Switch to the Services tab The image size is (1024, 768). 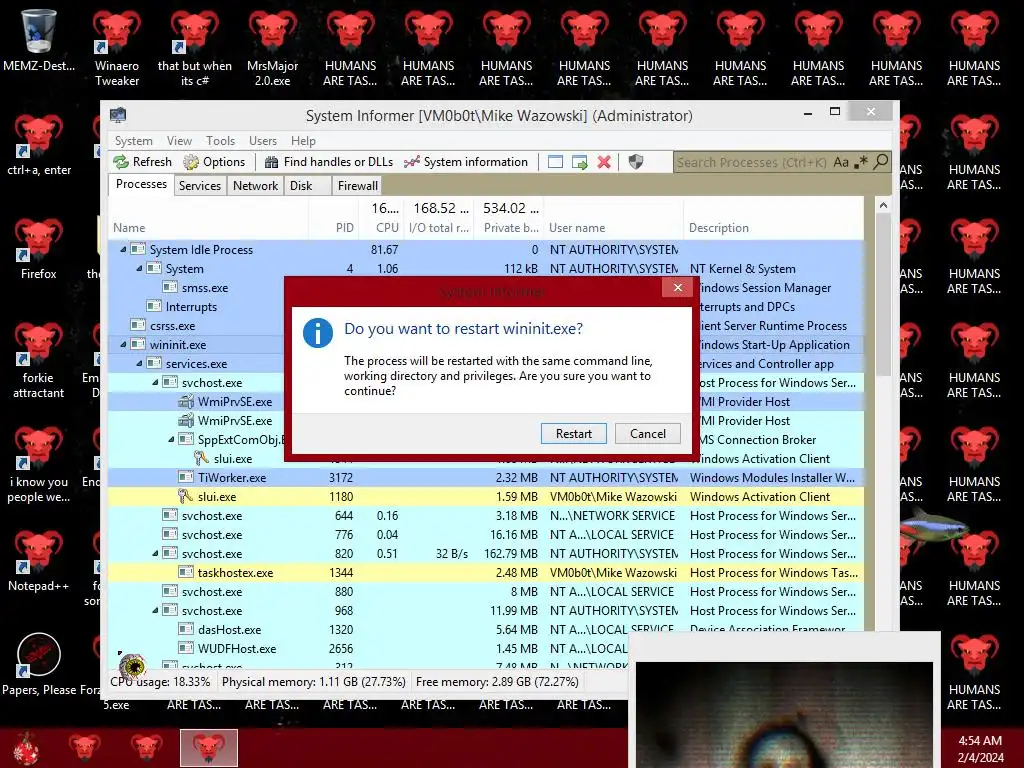[x=200, y=185]
